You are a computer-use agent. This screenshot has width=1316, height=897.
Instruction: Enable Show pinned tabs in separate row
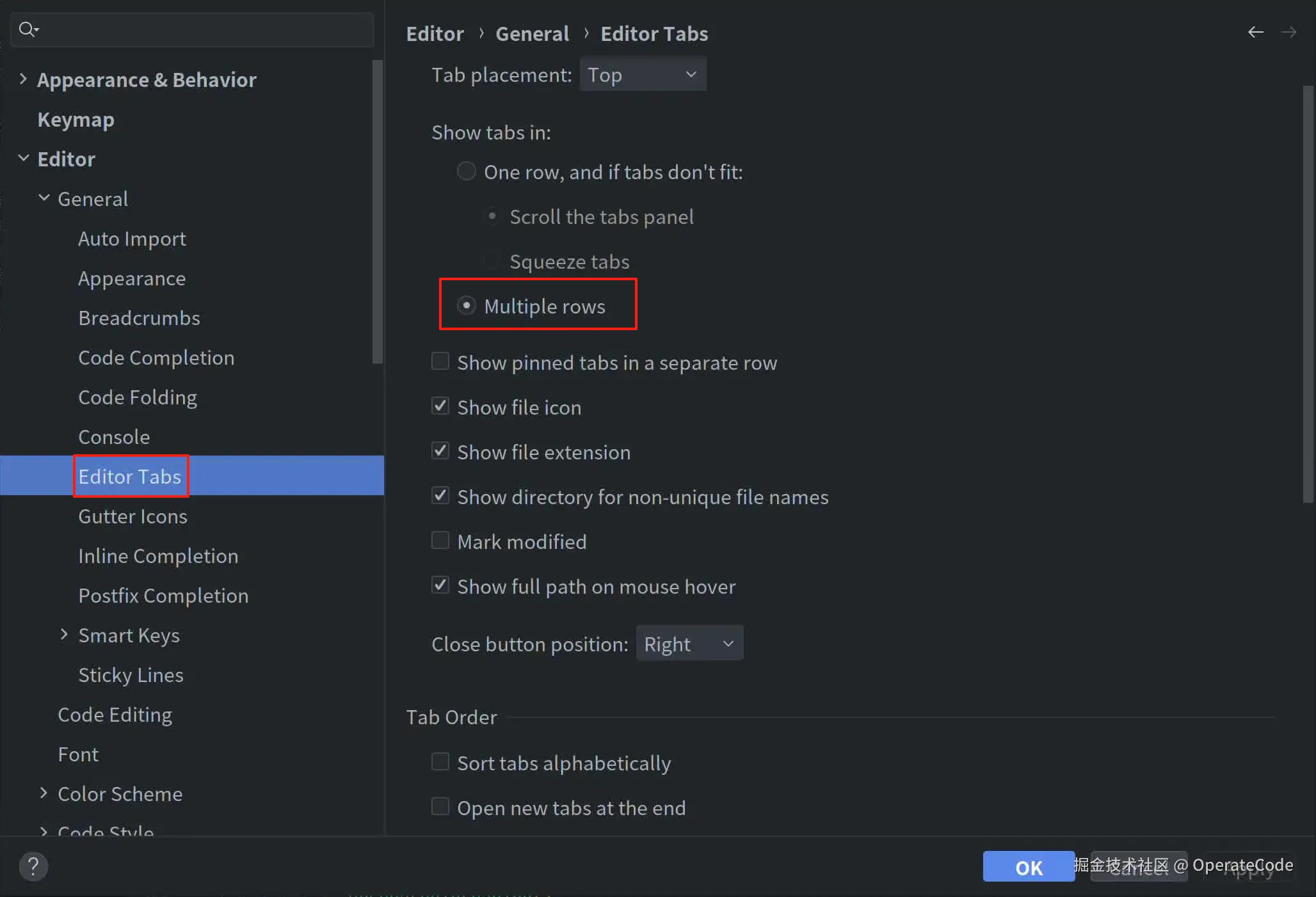point(440,362)
